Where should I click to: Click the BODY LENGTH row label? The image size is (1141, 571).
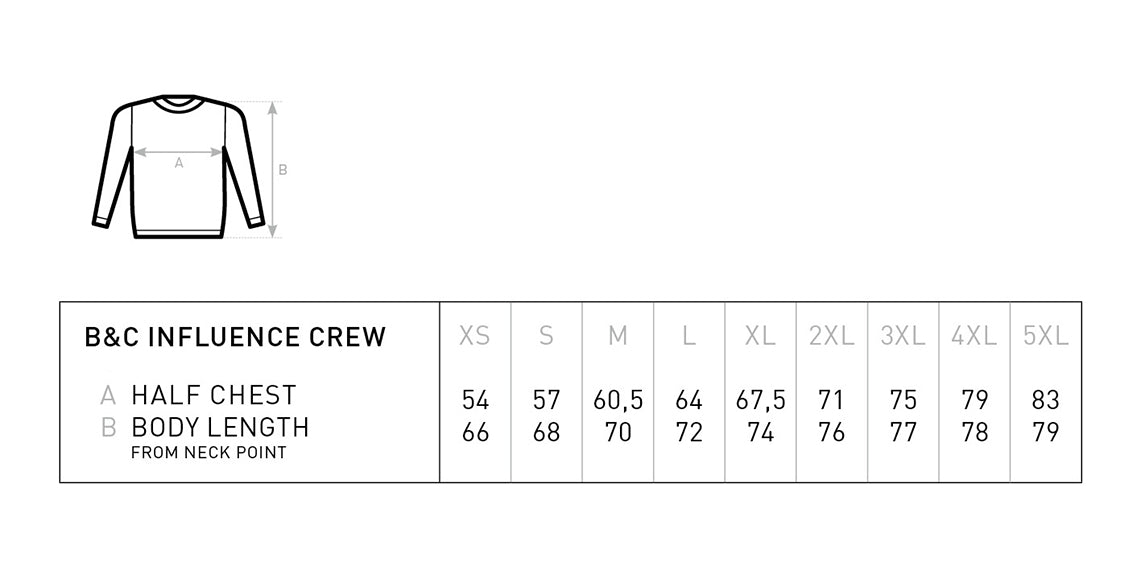coord(220,426)
